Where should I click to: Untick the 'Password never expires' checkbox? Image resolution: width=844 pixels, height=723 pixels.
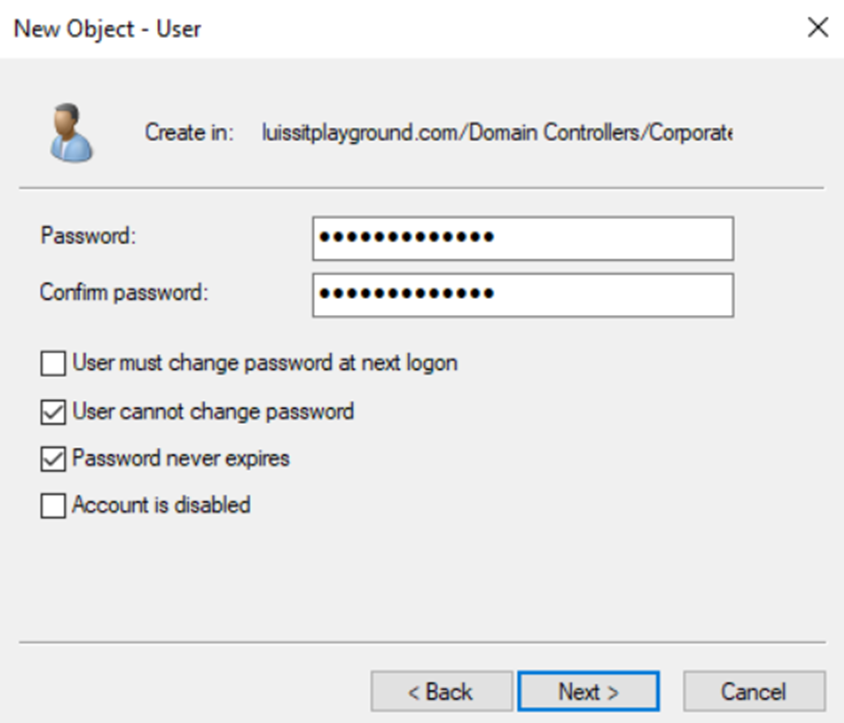coord(53,459)
